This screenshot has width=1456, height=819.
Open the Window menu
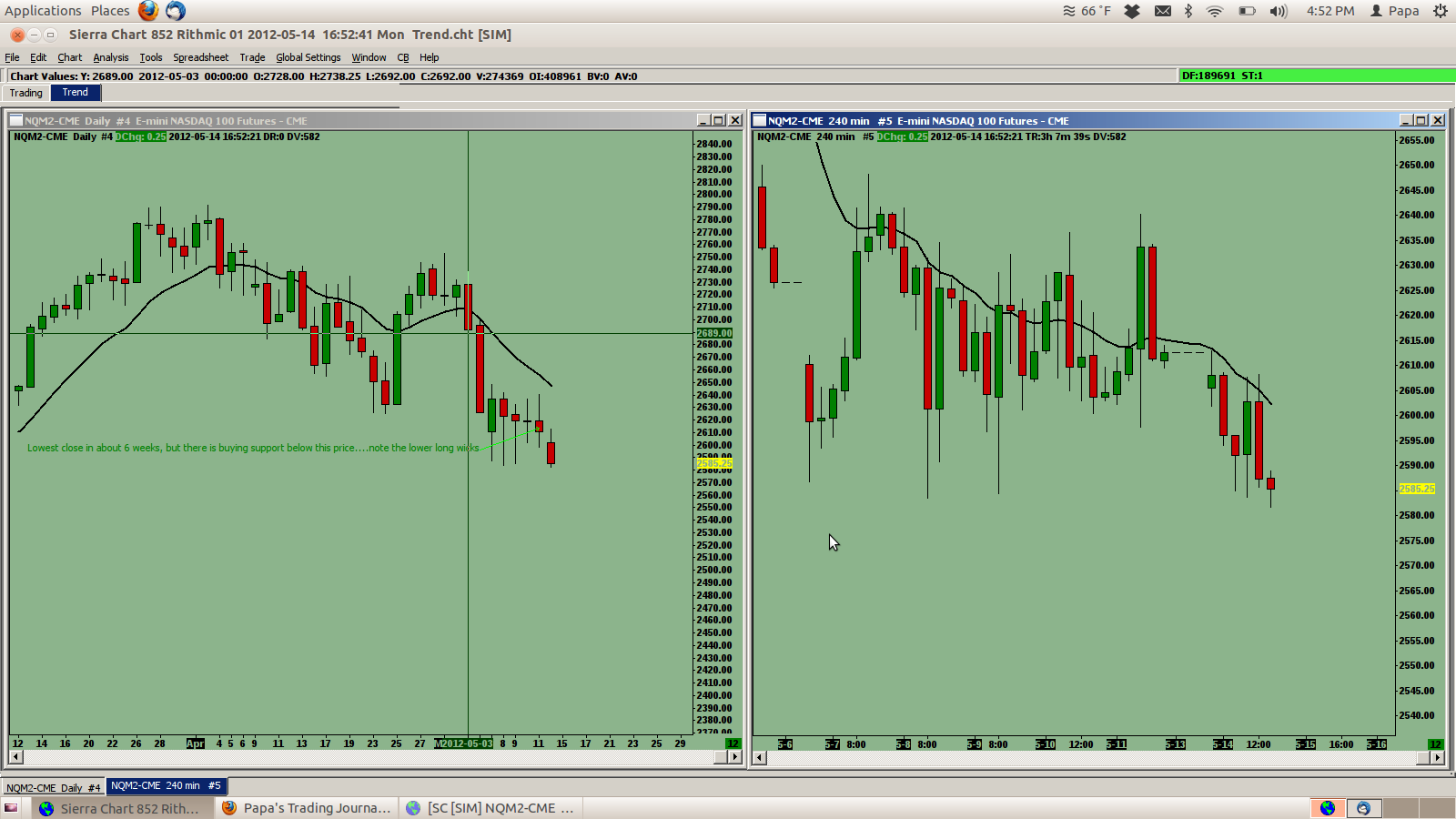tap(369, 57)
